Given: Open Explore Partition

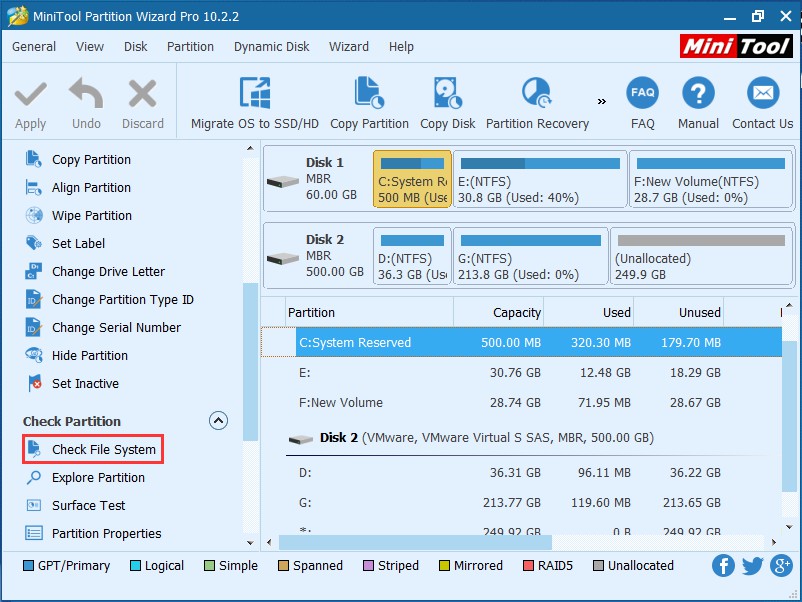Looking at the screenshot, I should coord(98,478).
